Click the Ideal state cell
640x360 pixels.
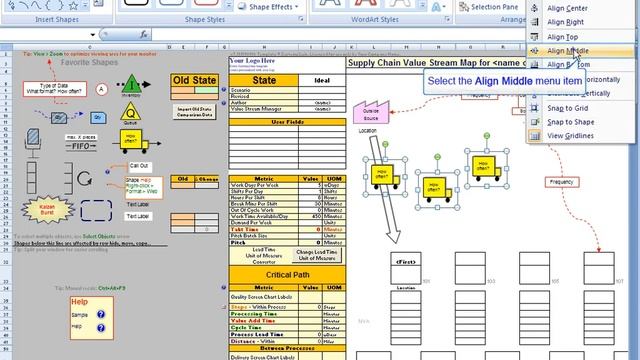(322, 80)
